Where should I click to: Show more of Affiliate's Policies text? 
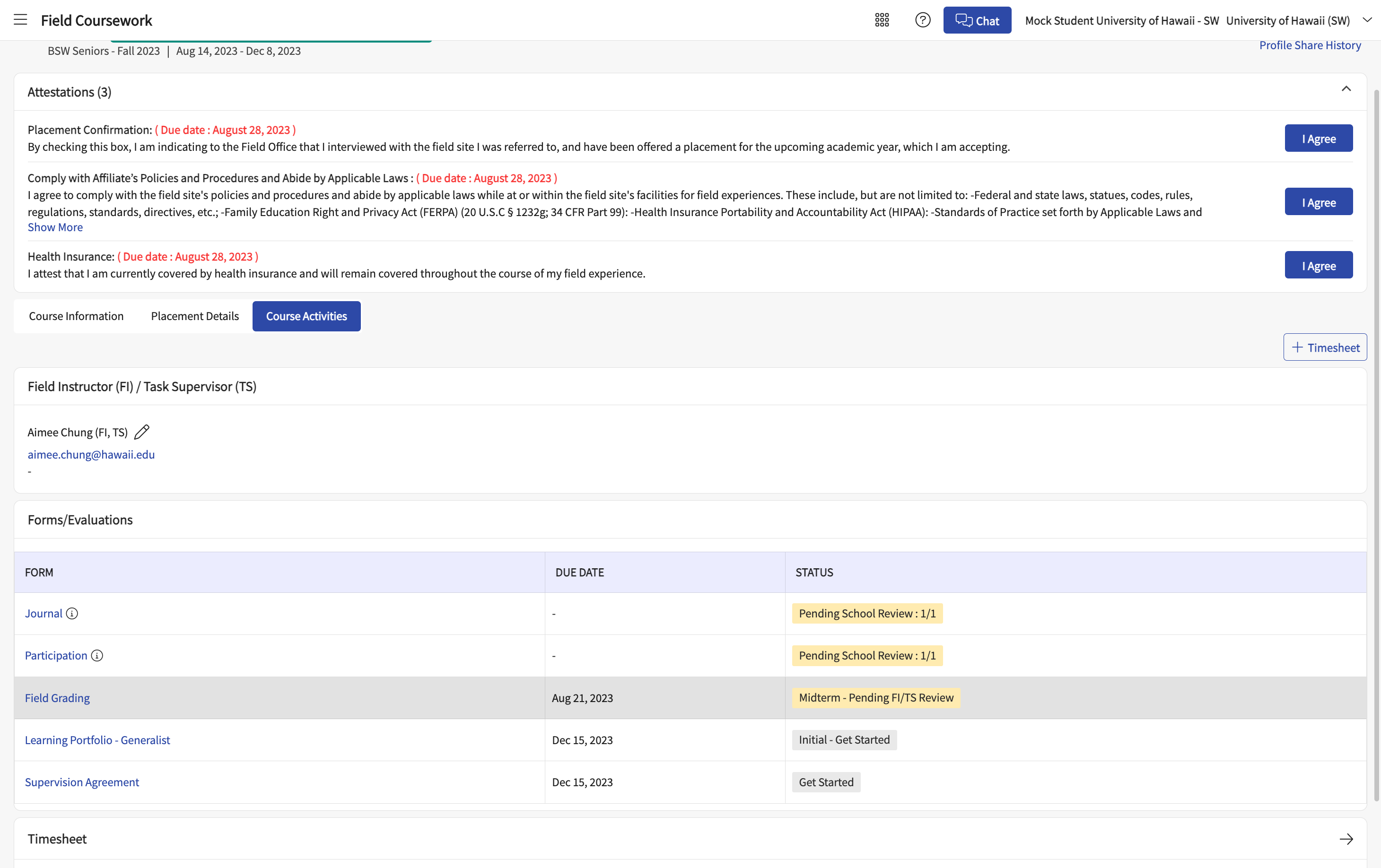click(55, 227)
